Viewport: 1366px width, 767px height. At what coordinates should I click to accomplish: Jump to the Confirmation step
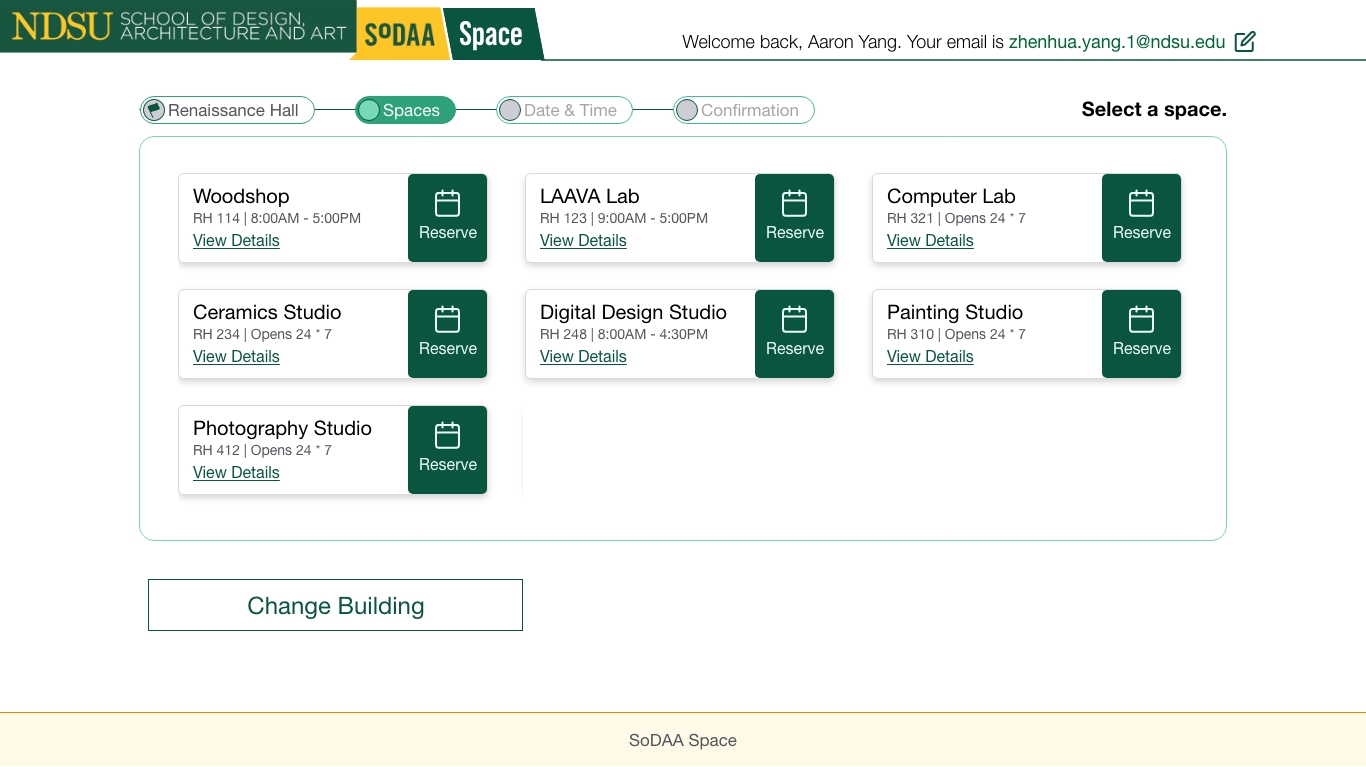tap(744, 110)
